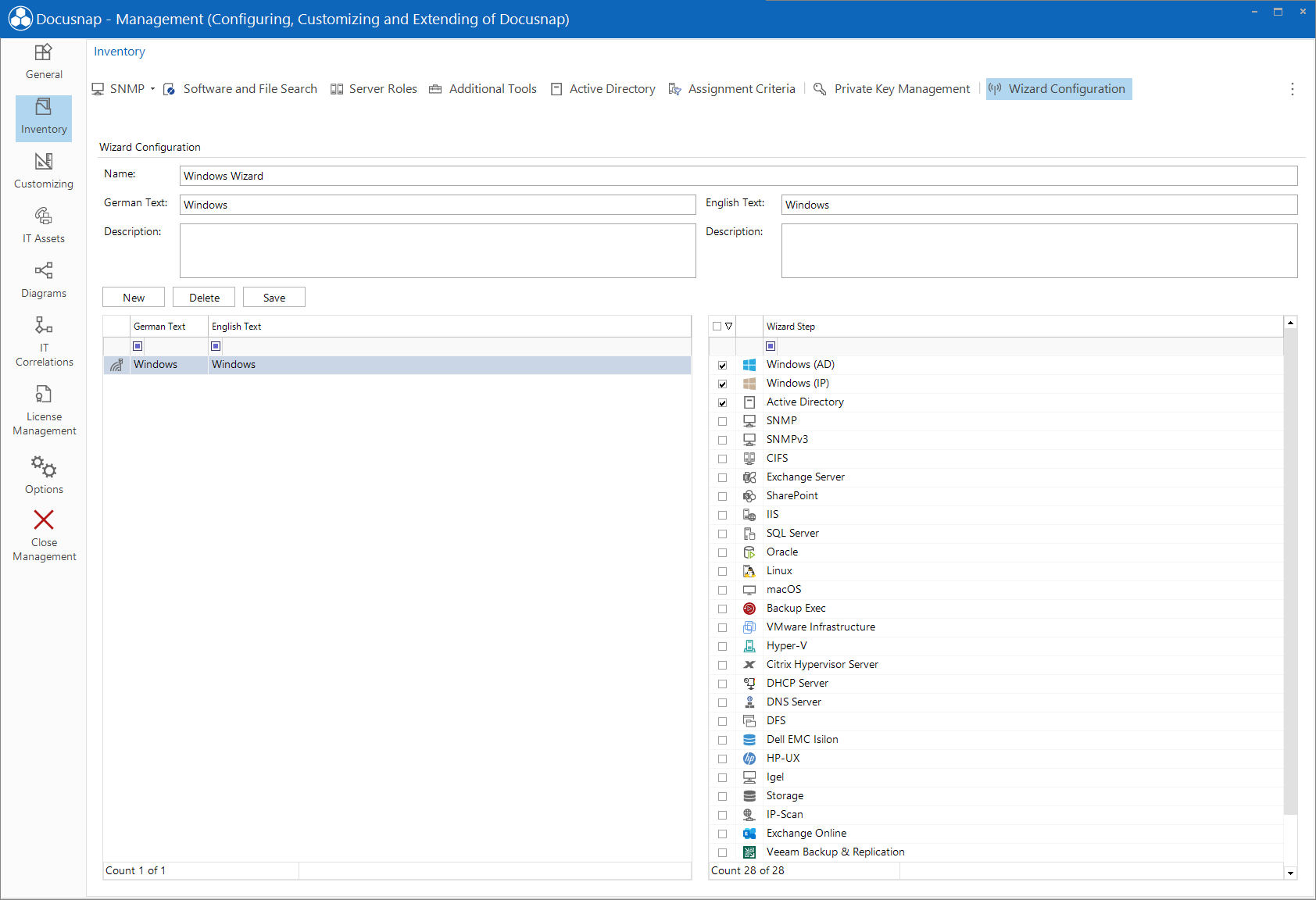Enable the SNMPv3 wizard step checkbox
Viewport: 1316px width, 900px height.
point(723,440)
